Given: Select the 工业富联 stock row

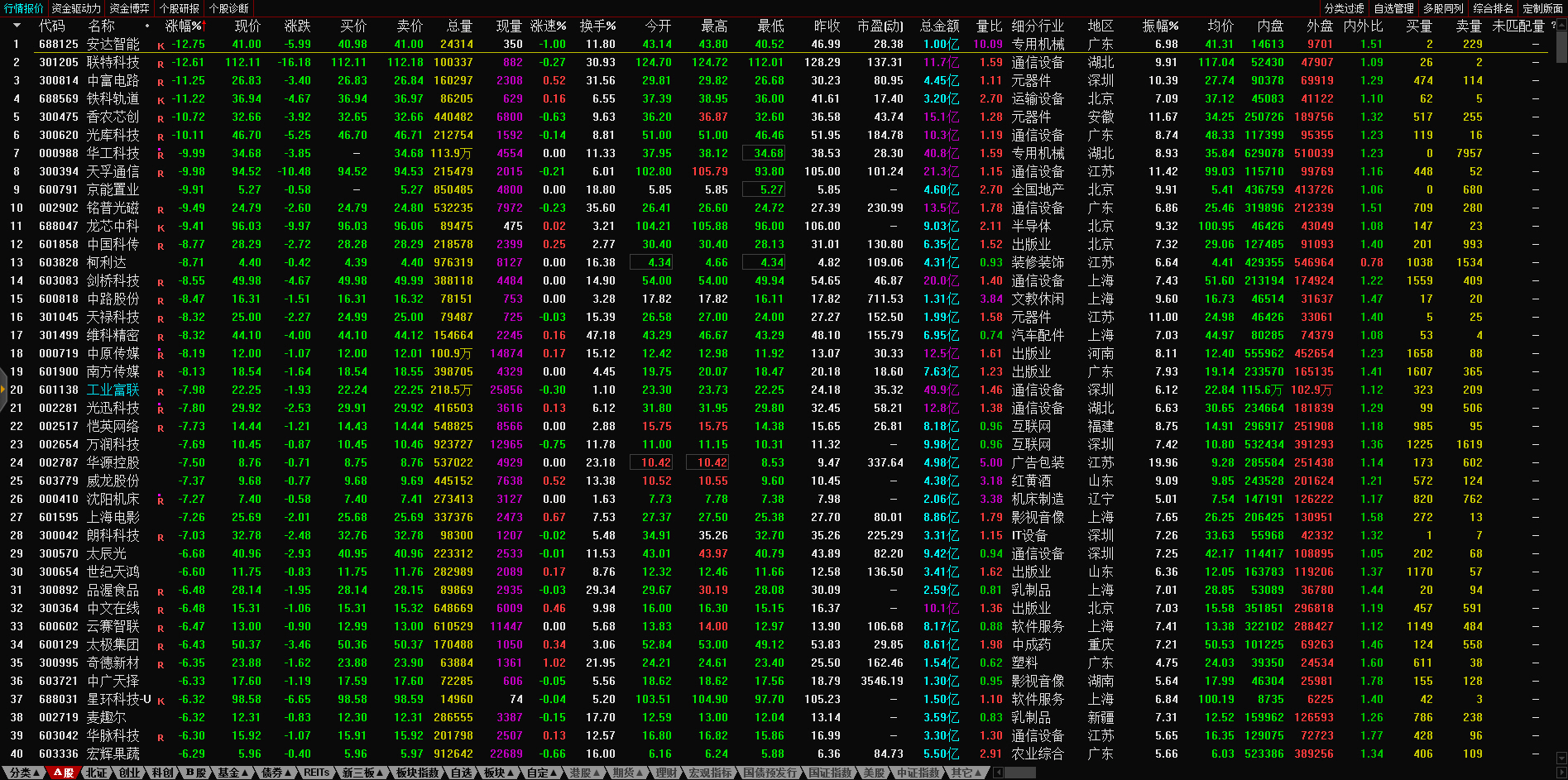Looking at the screenshot, I should click(x=113, y=390).
